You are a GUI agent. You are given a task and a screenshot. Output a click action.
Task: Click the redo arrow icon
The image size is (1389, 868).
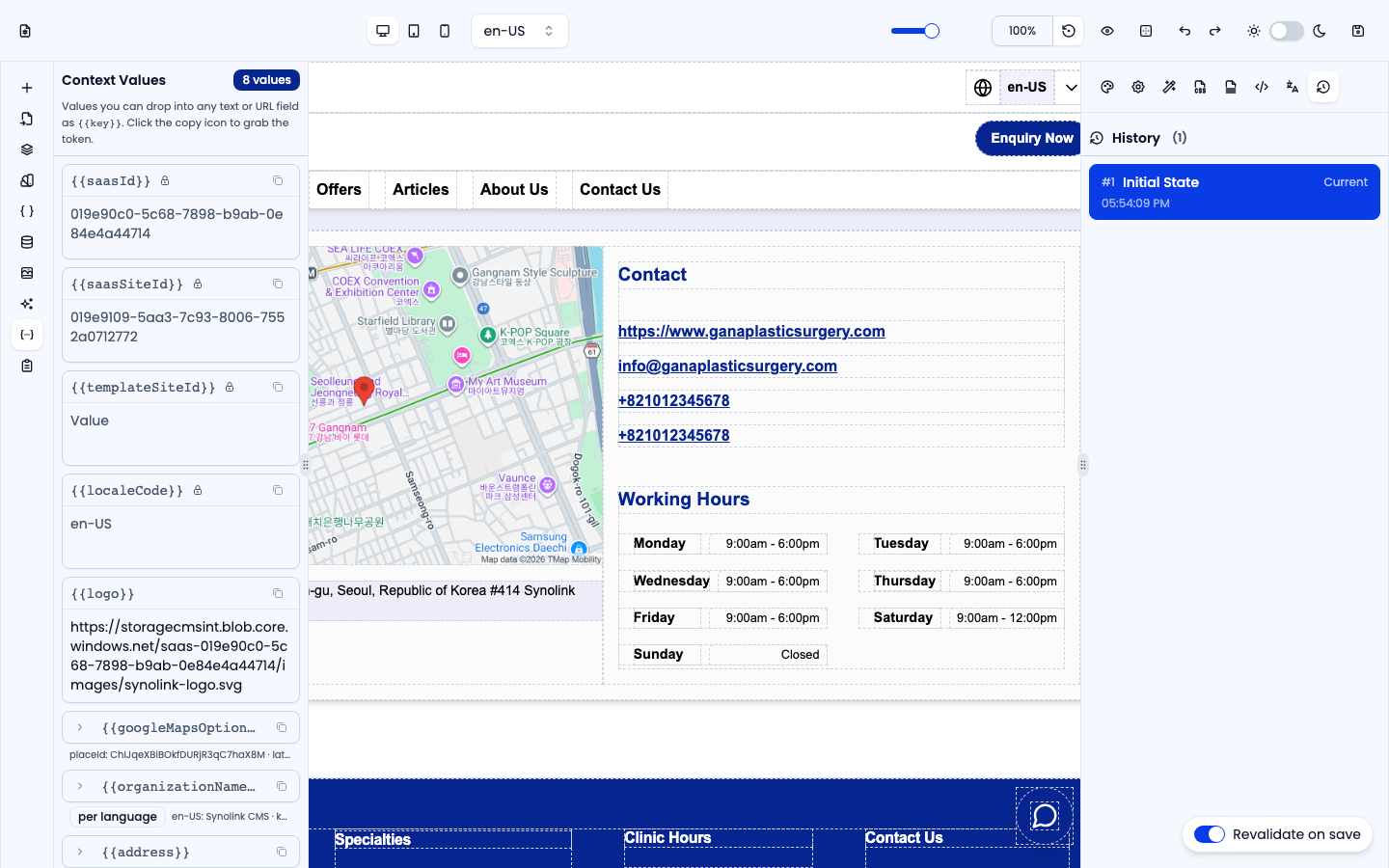(1215, 31)
